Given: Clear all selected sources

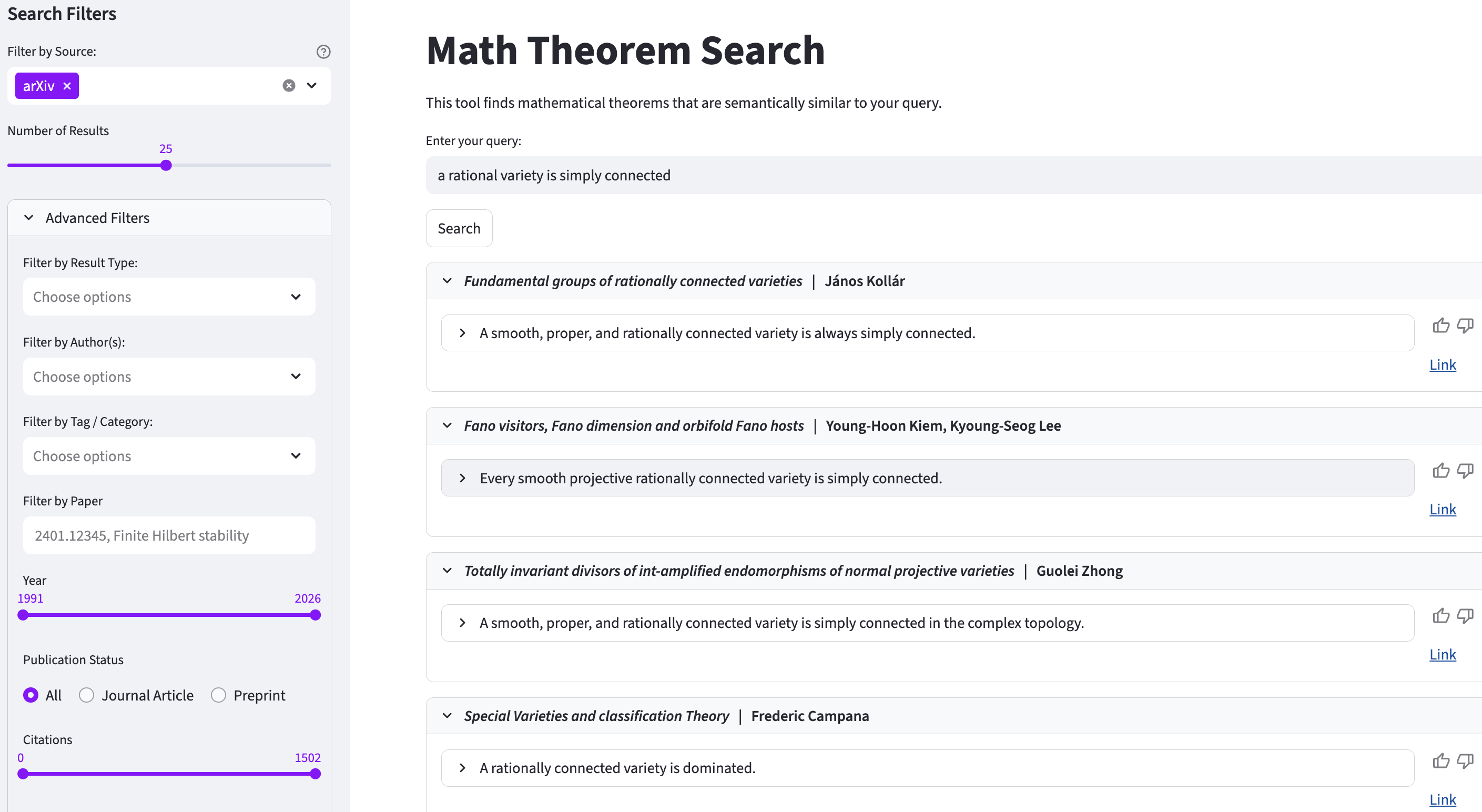Looking at the screenshot, I should (x=289, y=86).
